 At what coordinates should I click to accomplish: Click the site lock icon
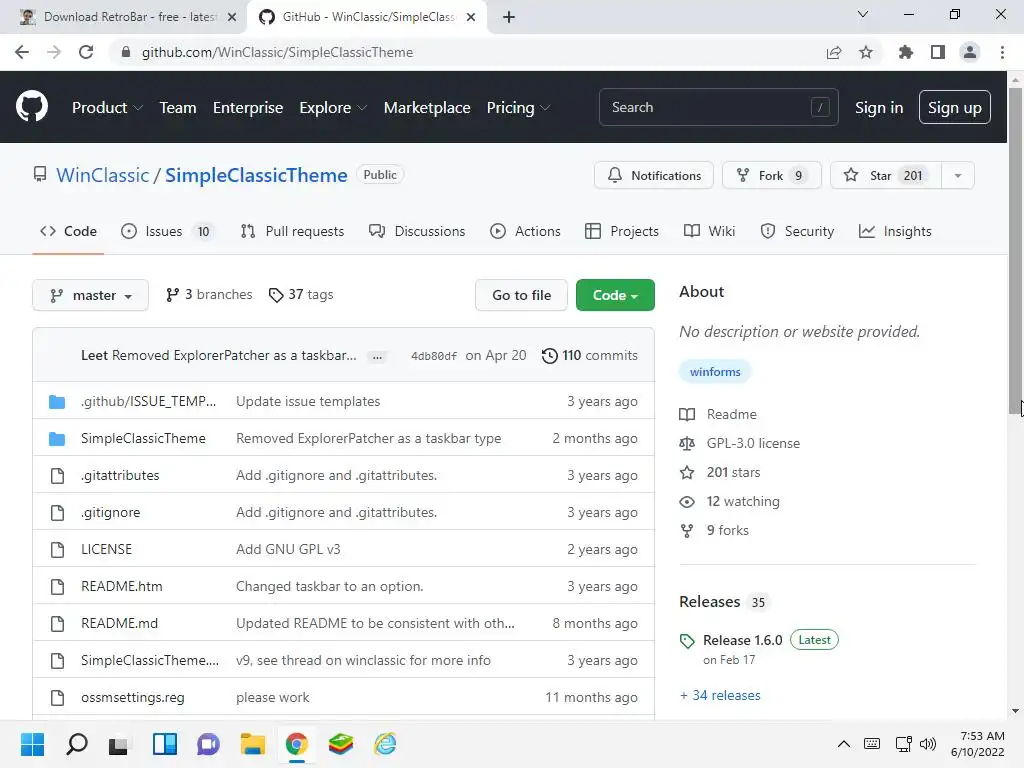click(126, 52)
